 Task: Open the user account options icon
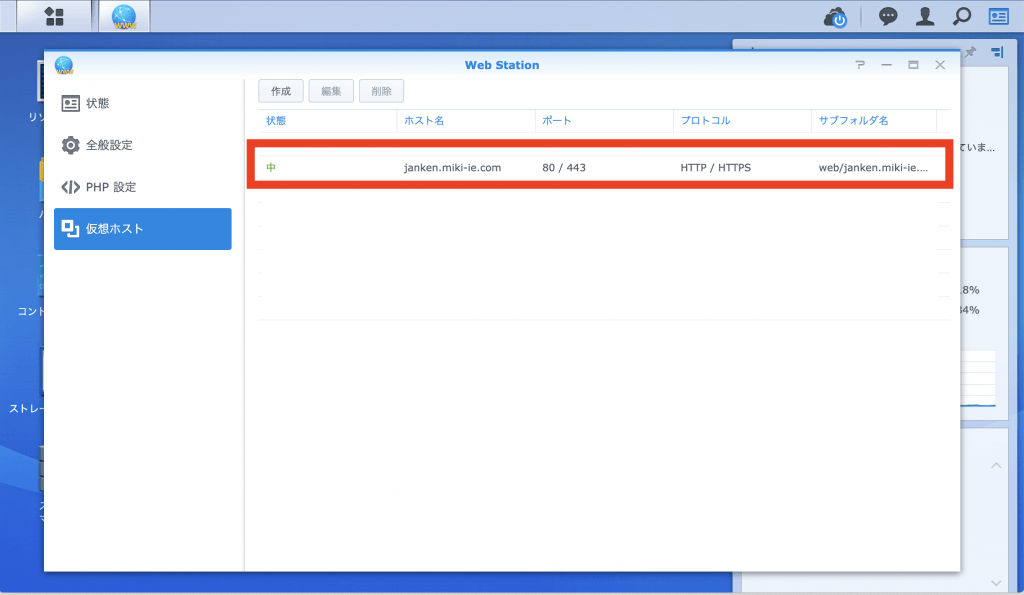pyautogui.click(x=925, y=16)
